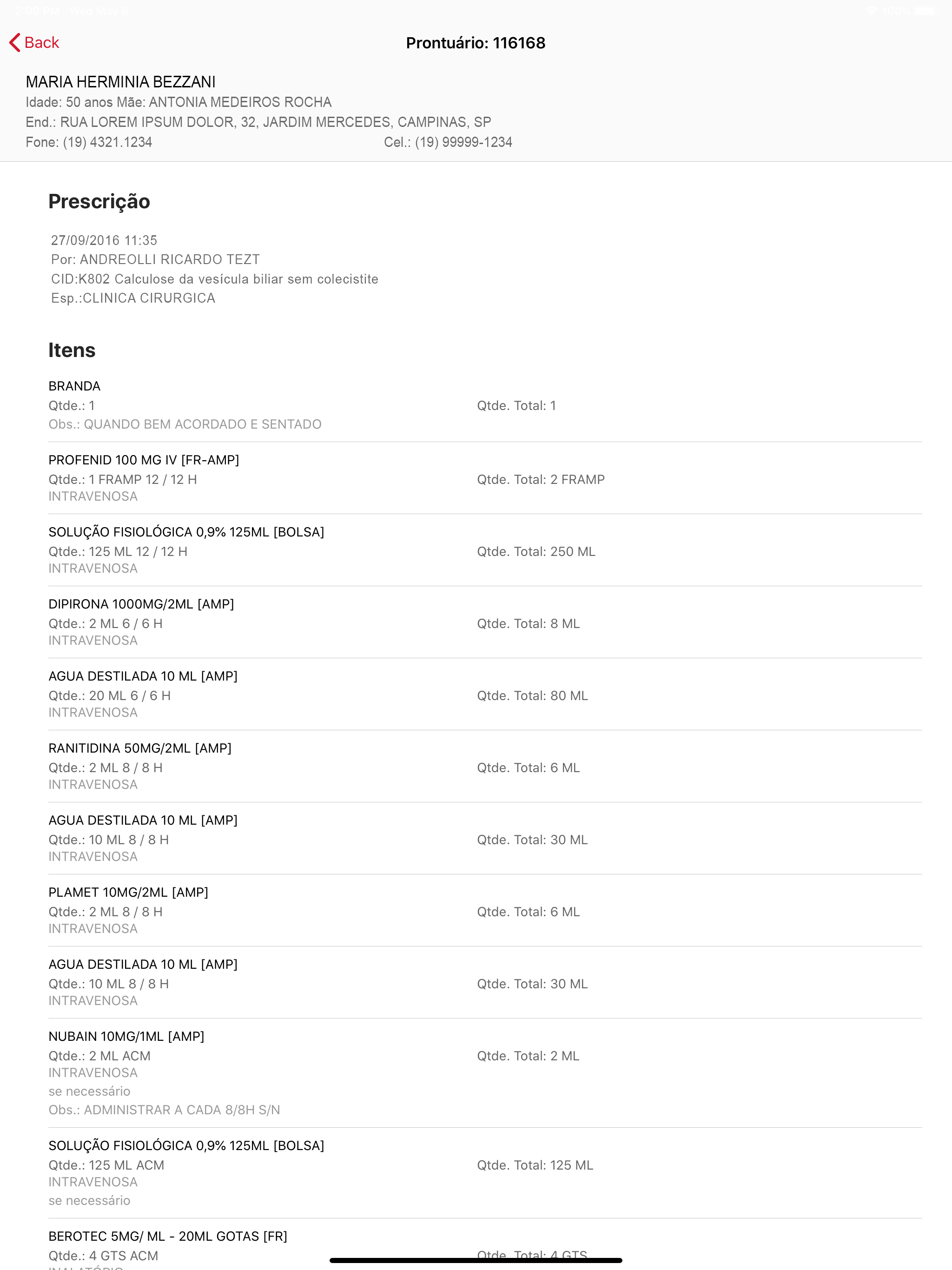Viewport: 952px width, 1270px height.
Task: Click the Prescrição section heading
Action: 99,202
